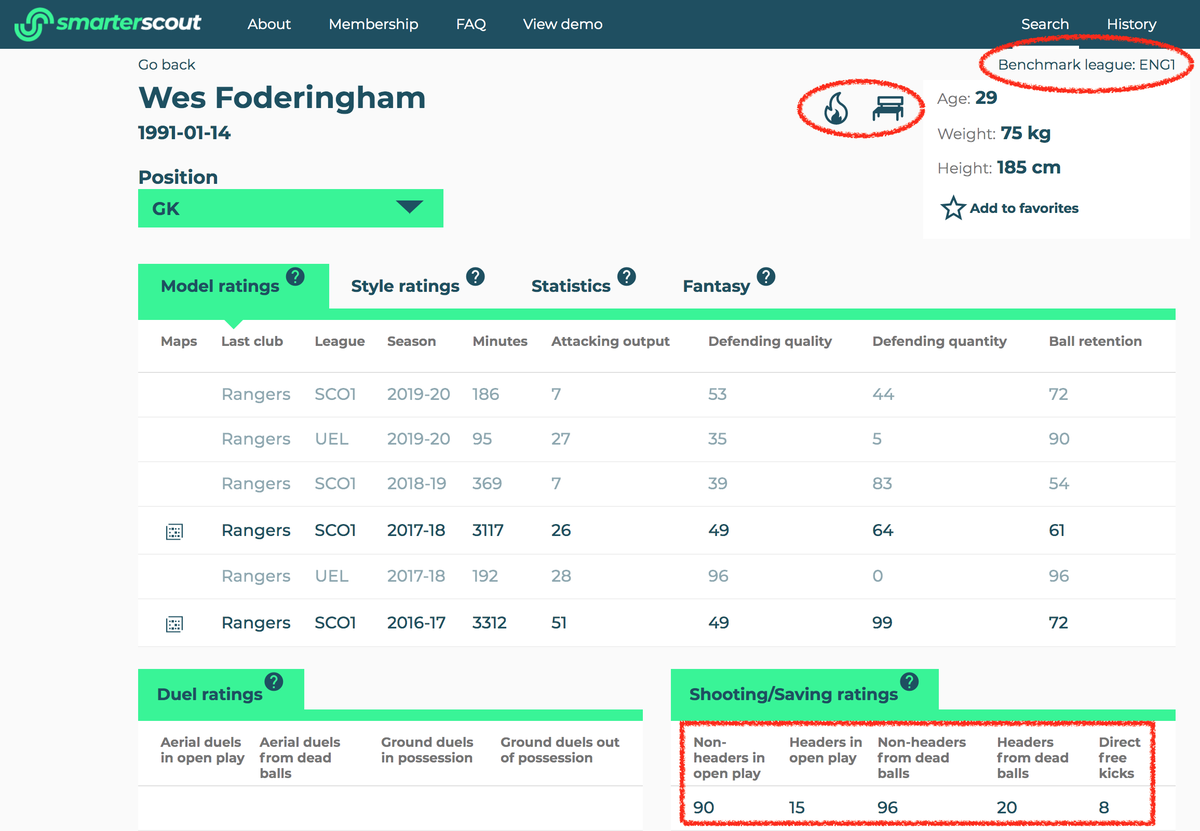
Task: Open help icon beside Duel ratings
Action: click(273, 682)
